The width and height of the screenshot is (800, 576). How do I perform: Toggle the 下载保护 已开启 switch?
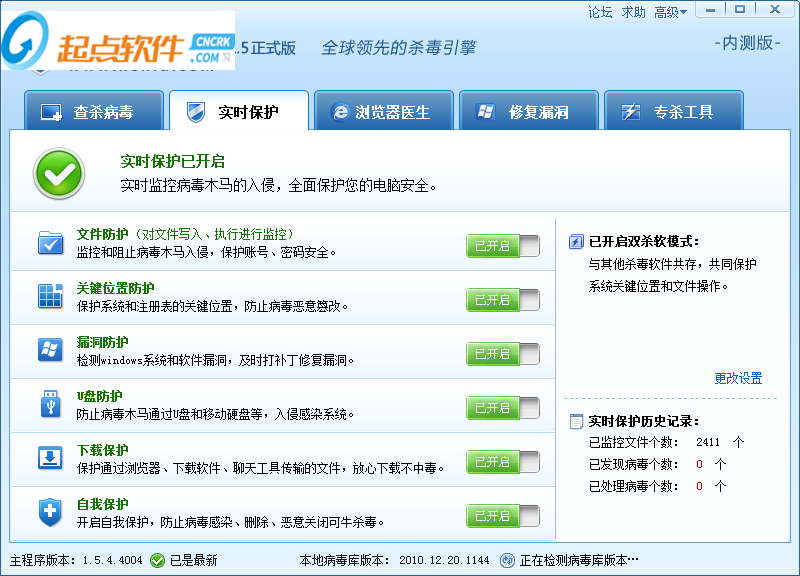click(x=503, y=462)
